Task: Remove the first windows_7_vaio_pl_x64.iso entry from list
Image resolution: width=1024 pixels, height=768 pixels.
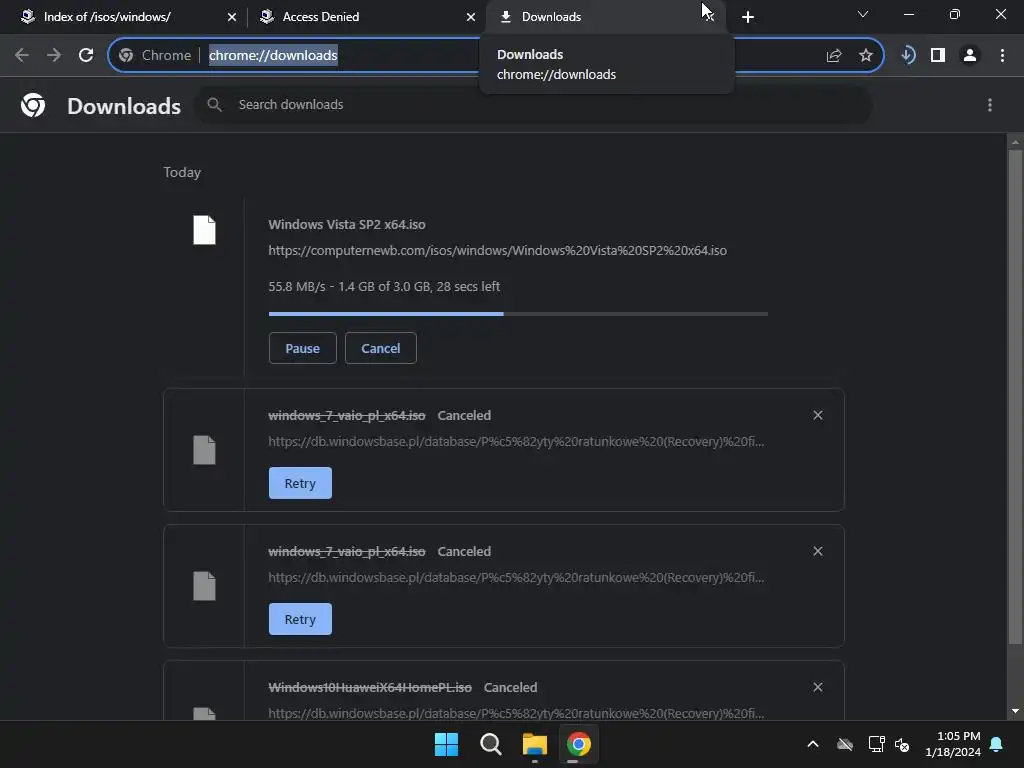Action: click(x=818, y=415)
